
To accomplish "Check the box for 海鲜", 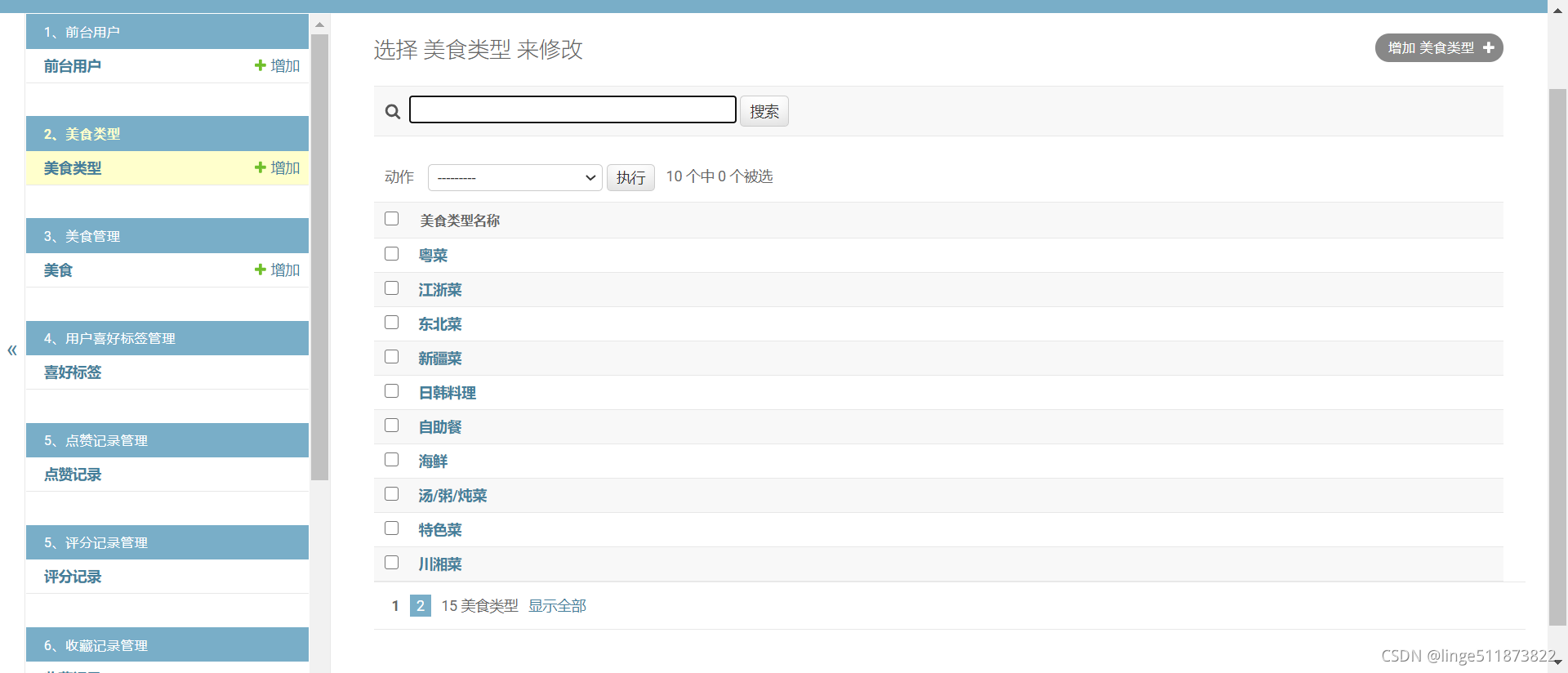I will coord(392,460).
